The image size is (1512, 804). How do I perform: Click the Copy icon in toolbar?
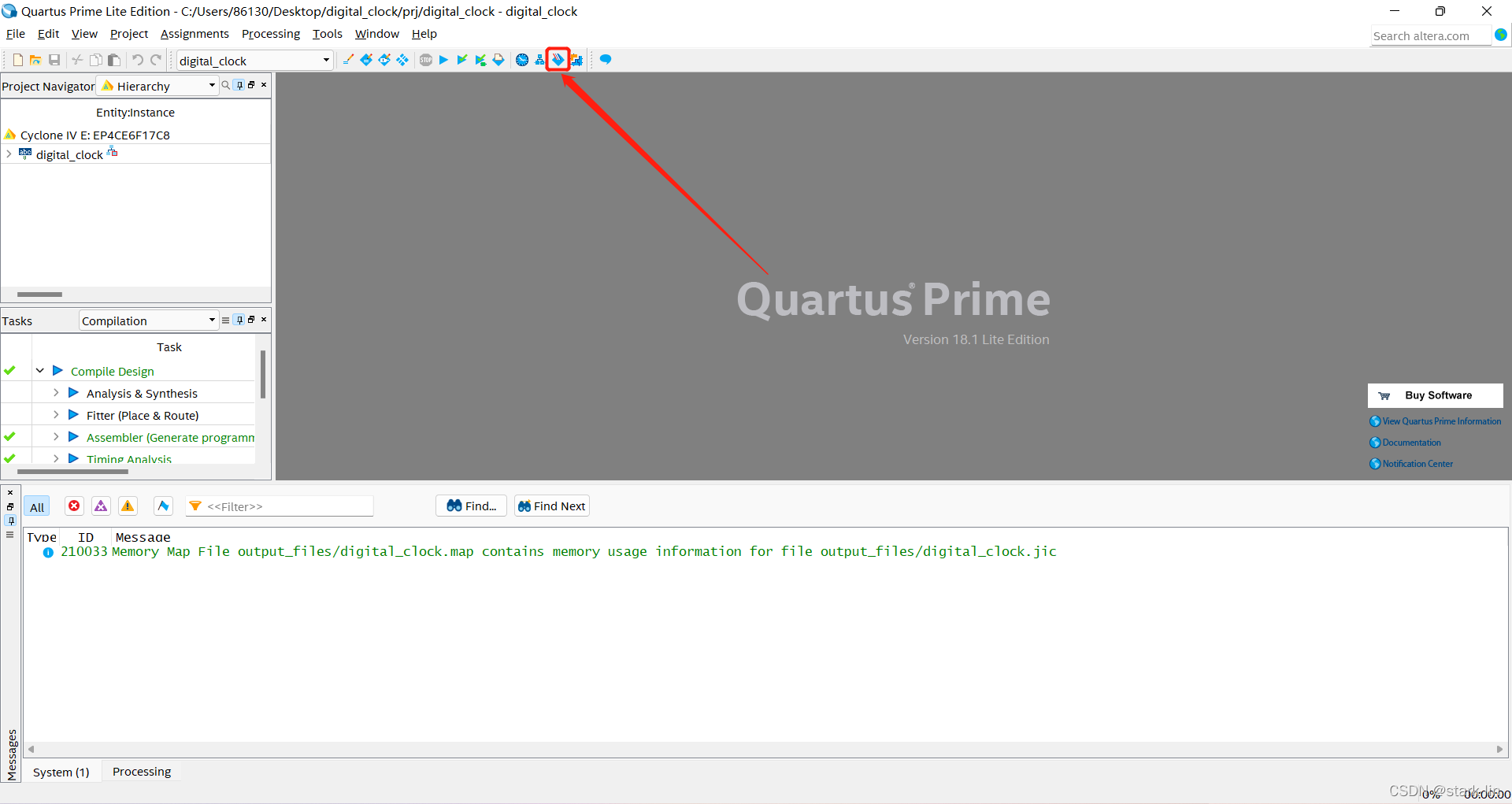point(95,60)
